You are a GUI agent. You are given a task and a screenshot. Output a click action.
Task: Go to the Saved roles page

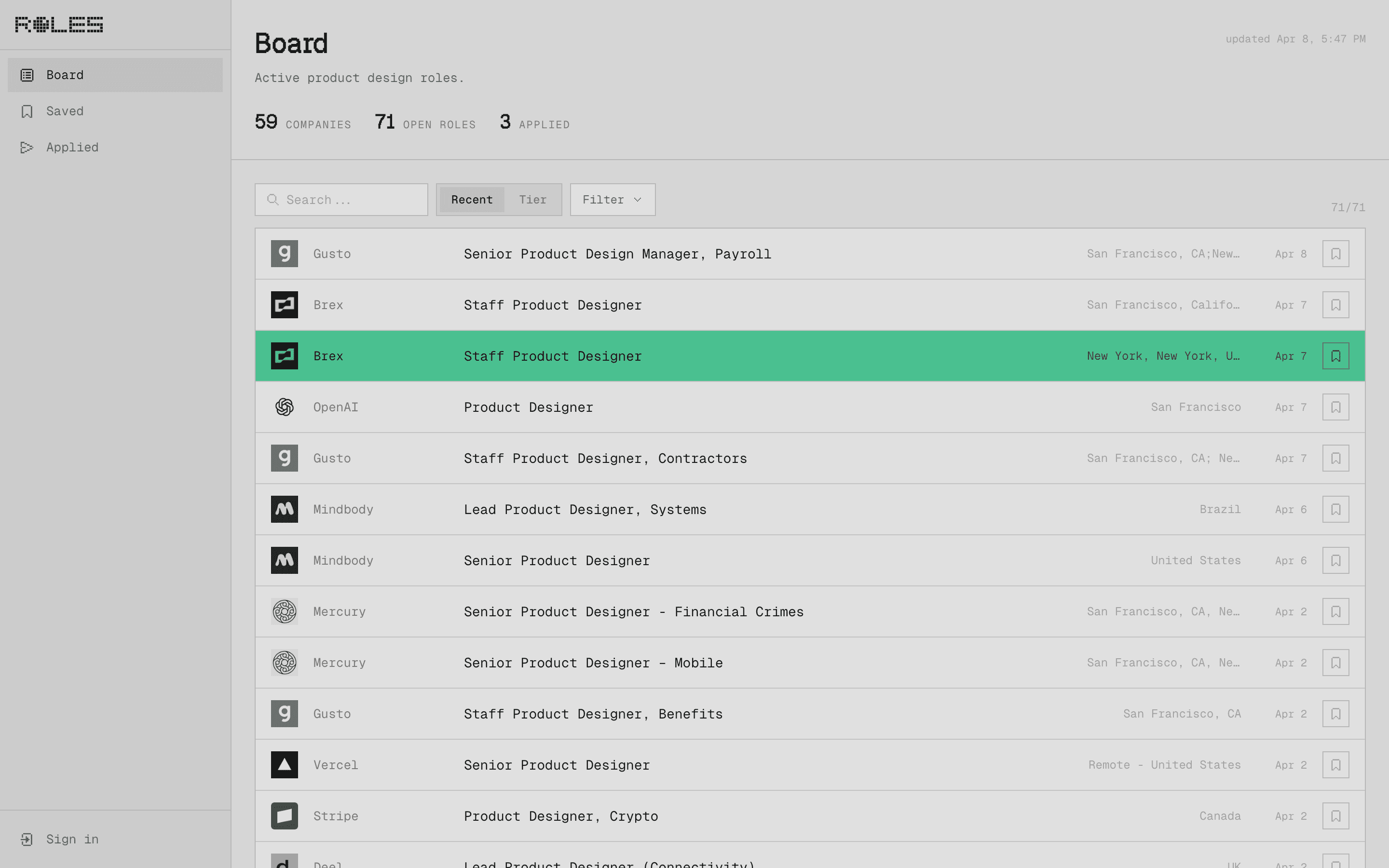click(x=64, y=111)
